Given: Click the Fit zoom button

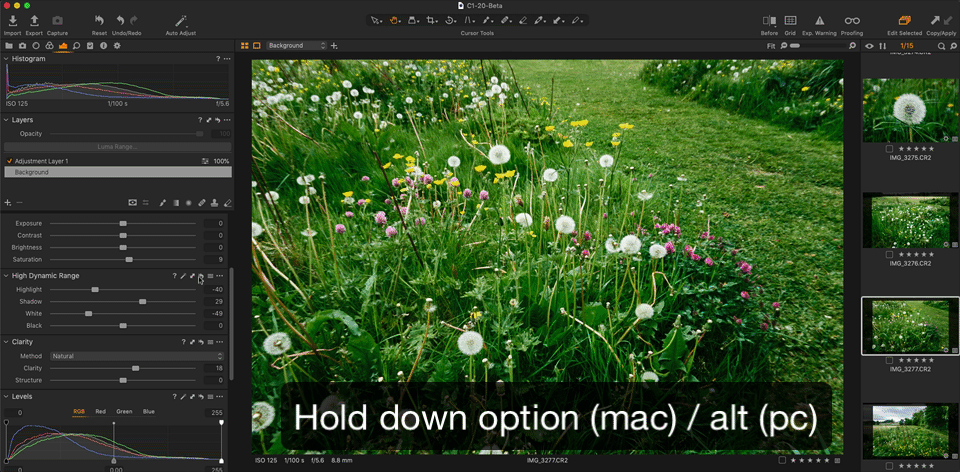Looking at the screenshot, I should 771,46.
